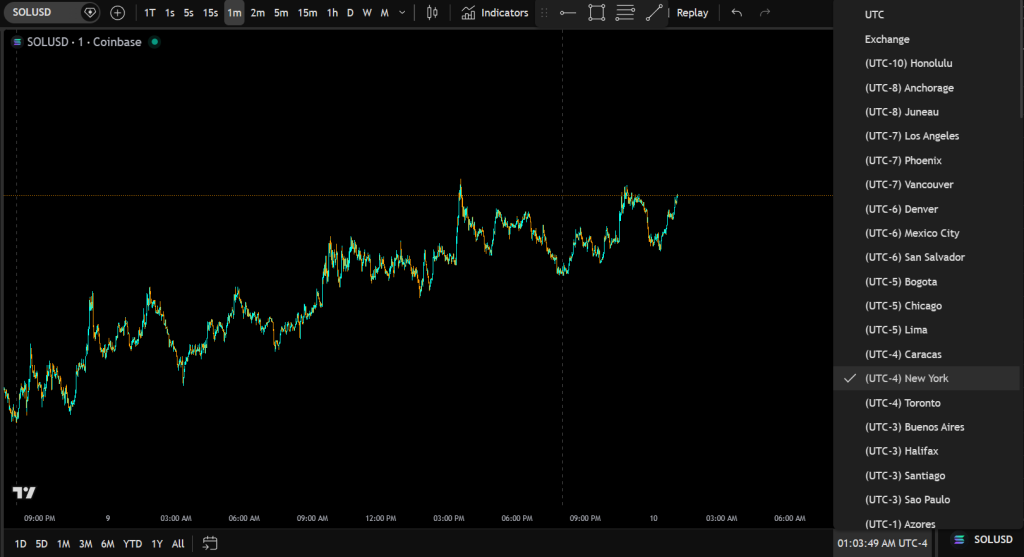Choose (UTC-7) Los Angeles timezone
The height and width of the screenshot is (557, 1024).
tap(911, 136)
